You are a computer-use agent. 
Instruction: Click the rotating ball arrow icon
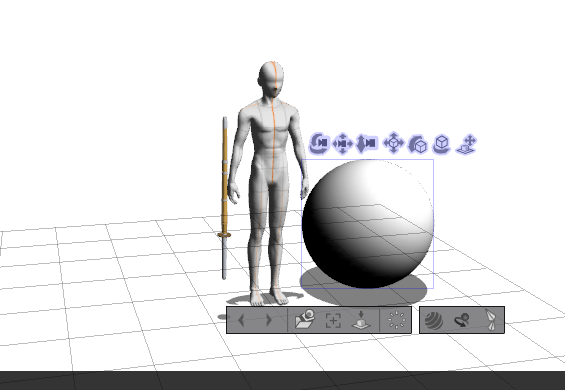[x=462, y=320]
